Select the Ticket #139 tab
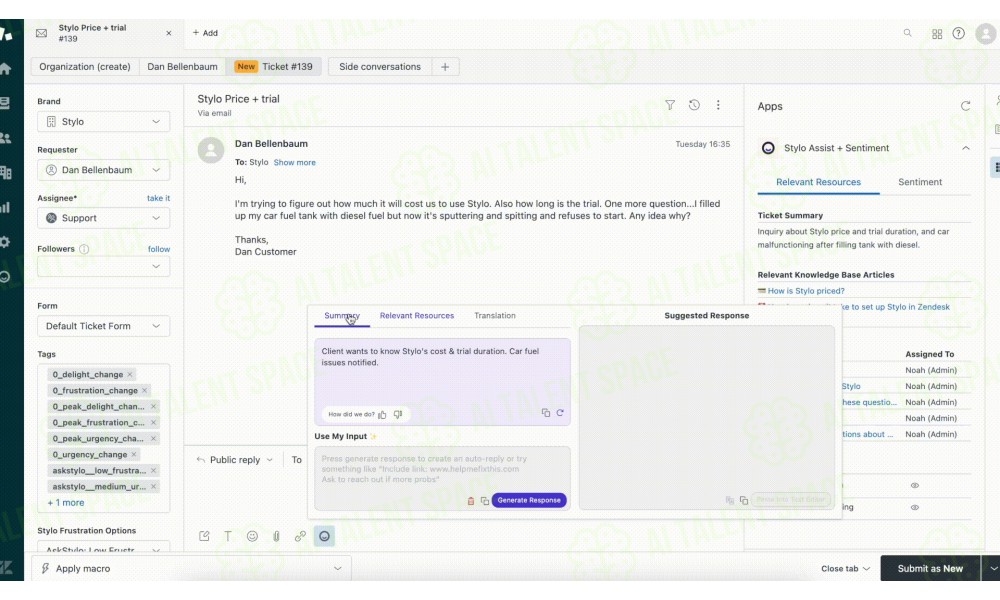This screenshot has width=1000, height=600. (274, 67)
